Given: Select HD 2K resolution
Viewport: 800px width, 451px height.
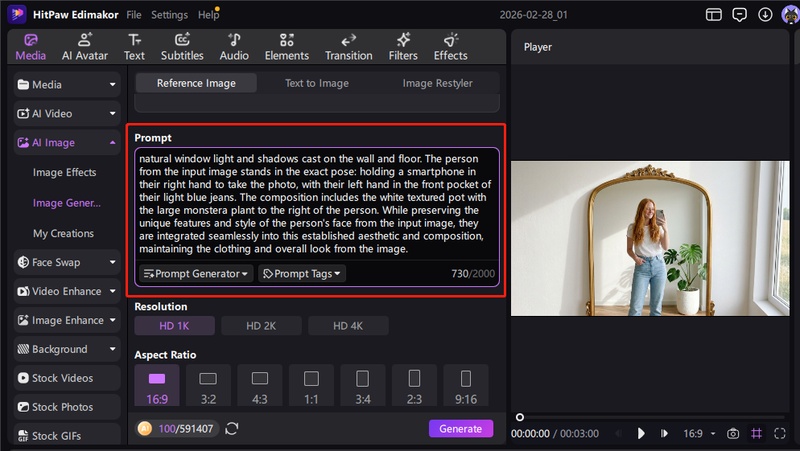Looking at the screenshot, I should point(261,326).
